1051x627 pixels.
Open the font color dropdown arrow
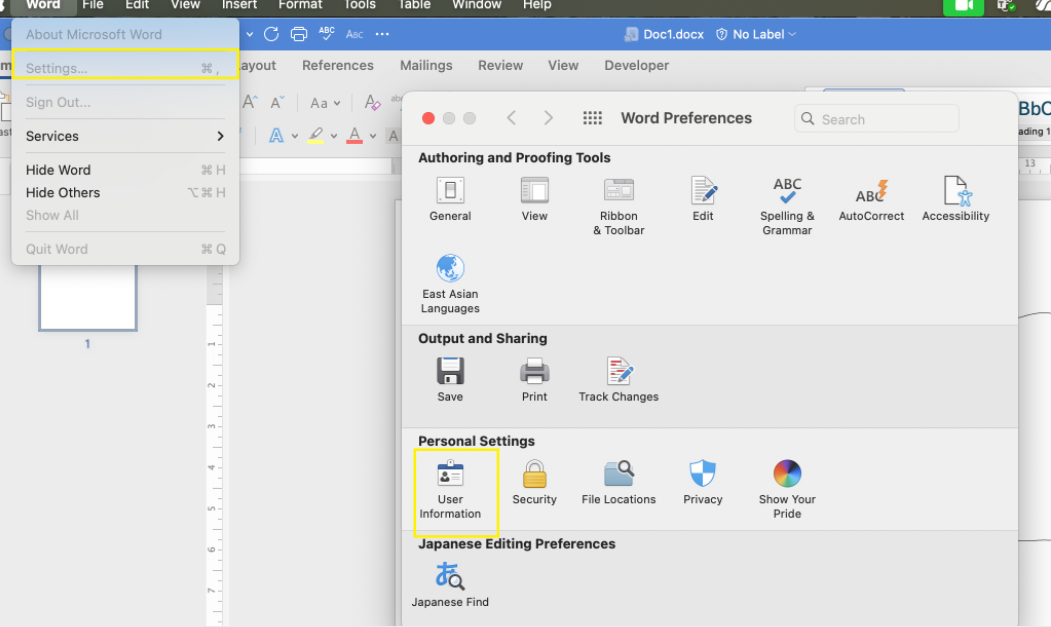click(373, 136)
